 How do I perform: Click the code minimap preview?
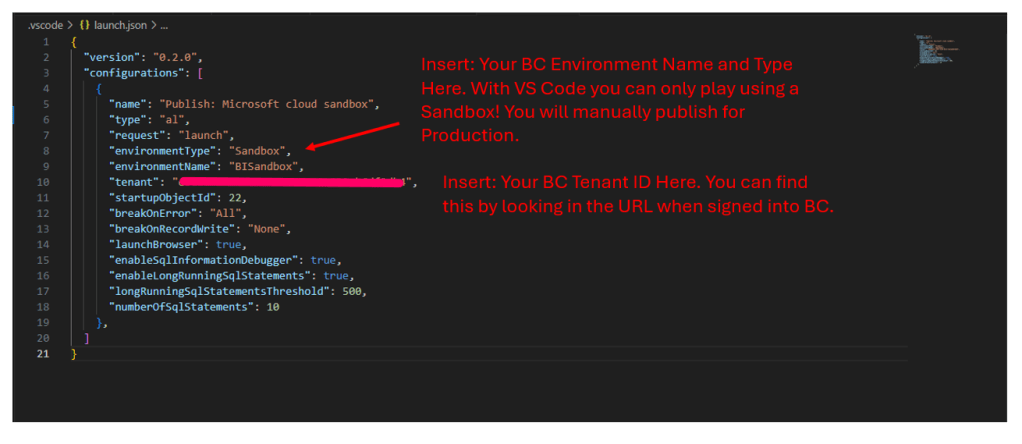click(936, 50)
